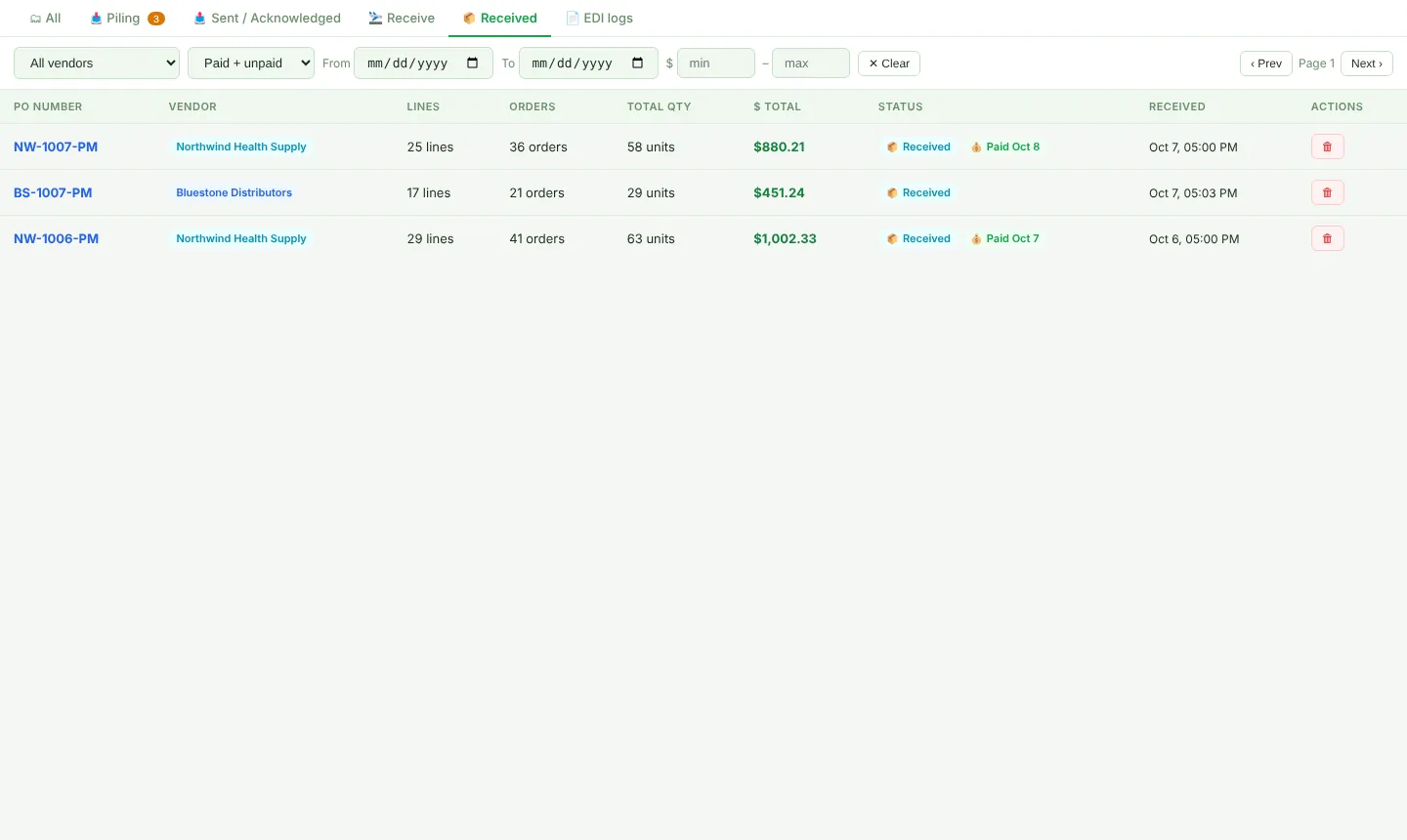The height and width of the screenshot is (840, 1407).
Task: Click the Bluestone Distributors vendor tag
Action: 234,192
